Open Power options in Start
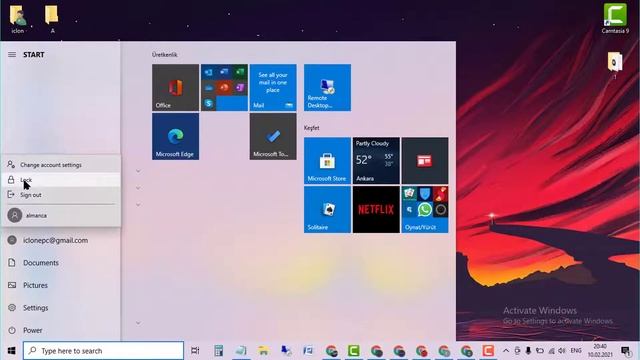 (x=60, y=330)
